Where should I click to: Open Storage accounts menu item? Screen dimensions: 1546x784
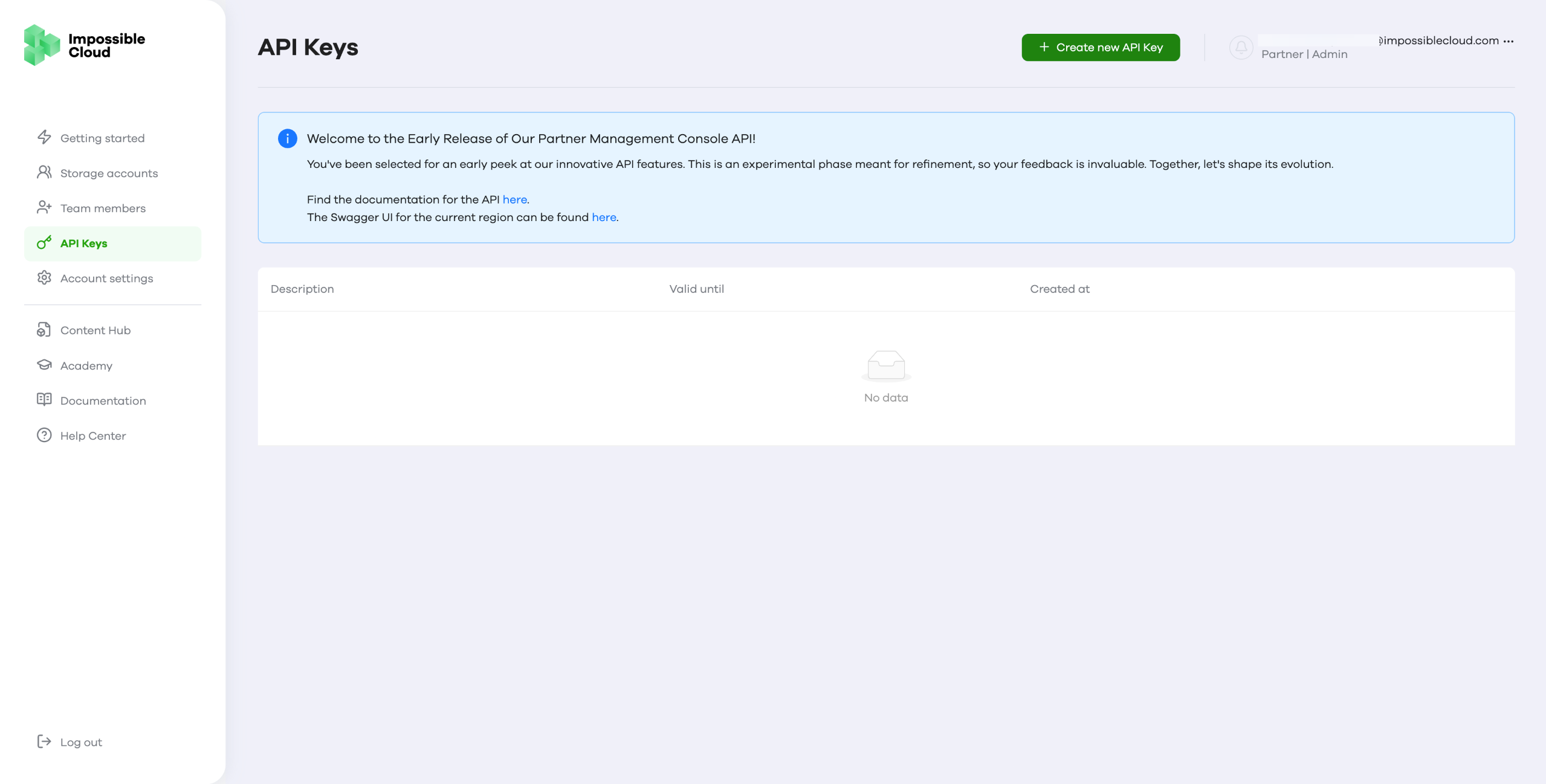109,173
